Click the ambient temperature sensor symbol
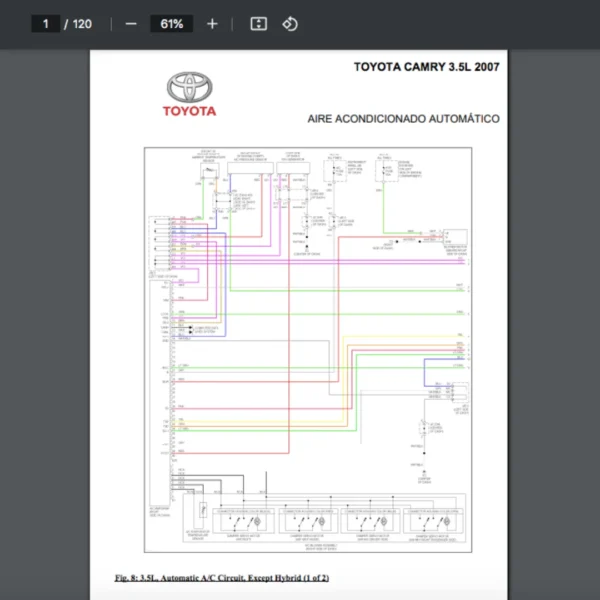This screenshot has height=600, width=600. 209,171
